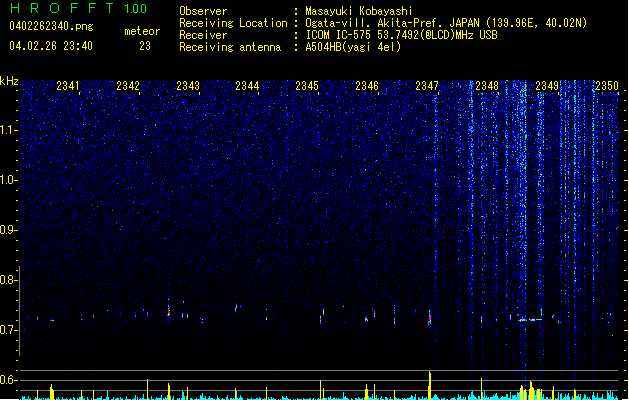The width and height of the screenshot is (629, 400).
Task: Click the 2344 time marker
Action: point(247,86)
